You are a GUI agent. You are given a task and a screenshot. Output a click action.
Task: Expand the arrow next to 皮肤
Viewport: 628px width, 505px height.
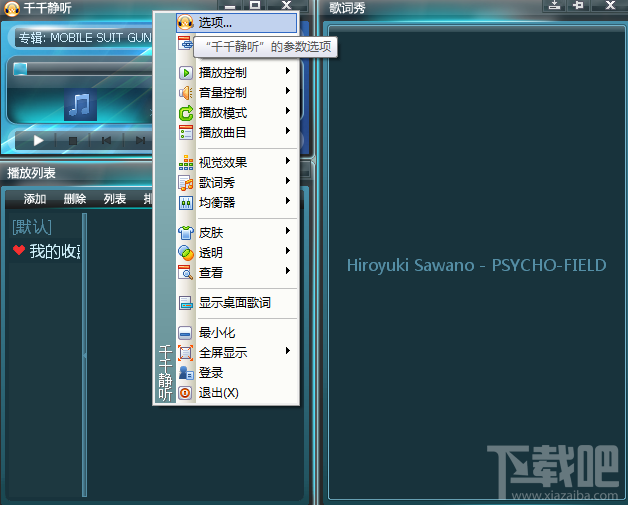(x=288, y=231)
